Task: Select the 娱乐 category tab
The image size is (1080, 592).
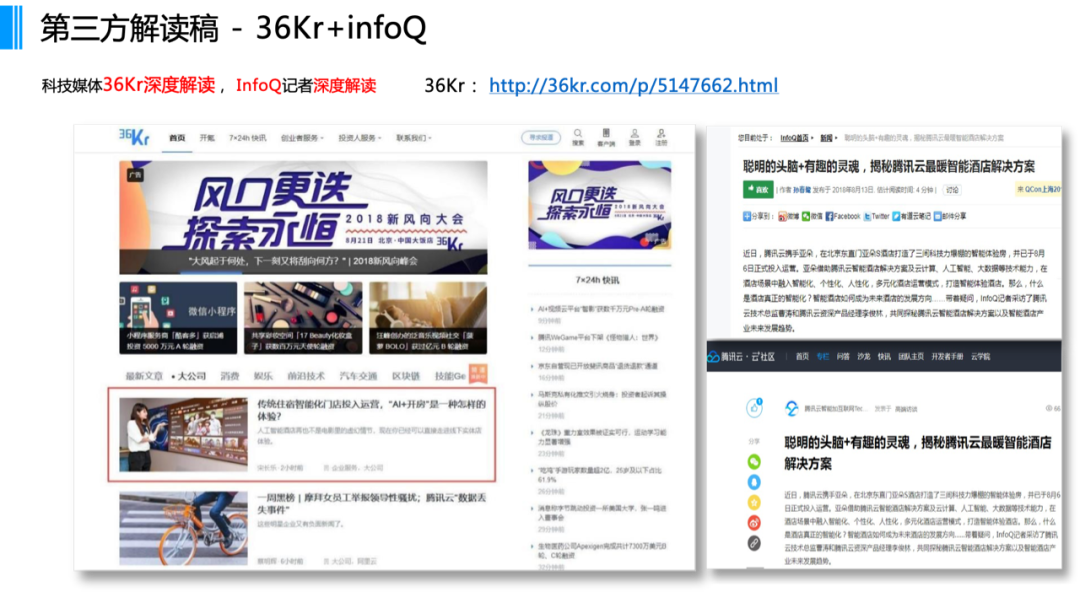Action: [x=263, y=376]
